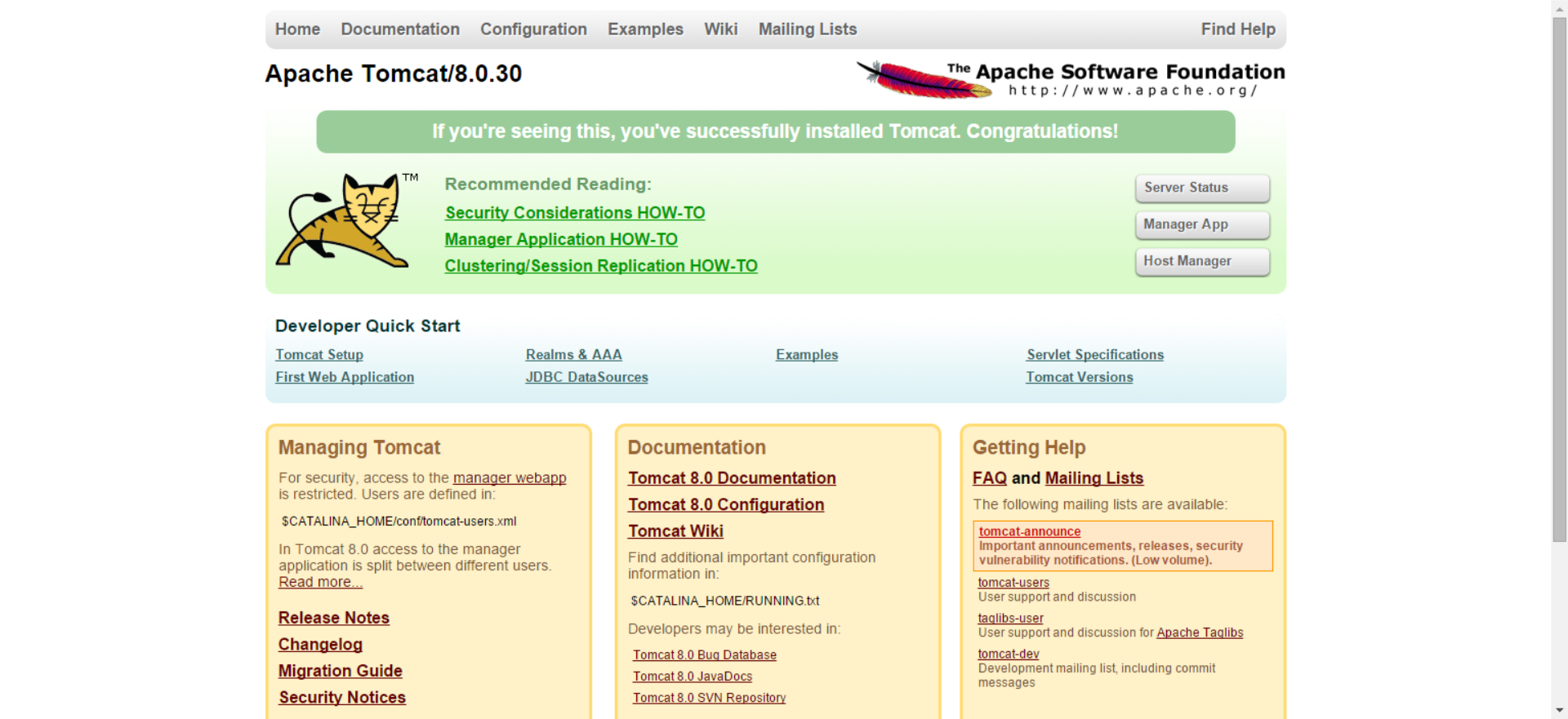
Task: Open Mailing Lists link in Getting Help
Action: 1094,478
